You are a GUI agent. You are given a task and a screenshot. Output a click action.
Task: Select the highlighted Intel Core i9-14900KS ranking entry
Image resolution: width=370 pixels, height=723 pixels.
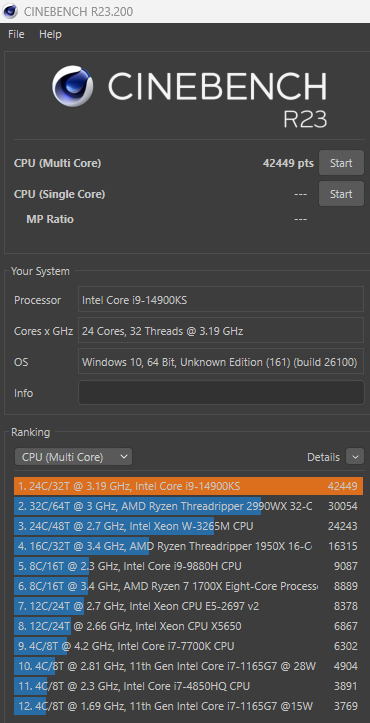click(x=188, y=486)
